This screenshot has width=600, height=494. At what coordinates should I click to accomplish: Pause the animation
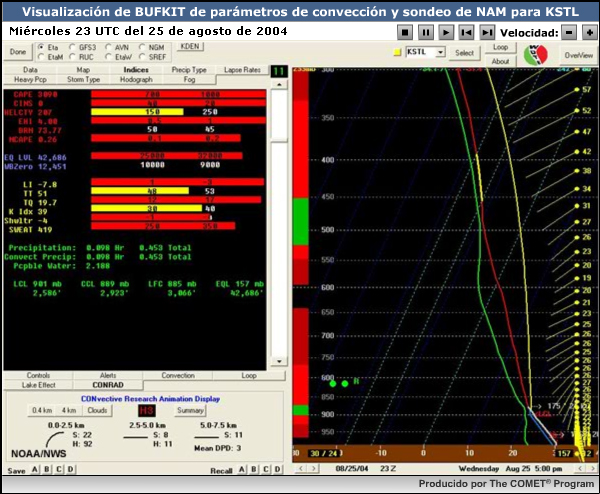coord(426,33)
